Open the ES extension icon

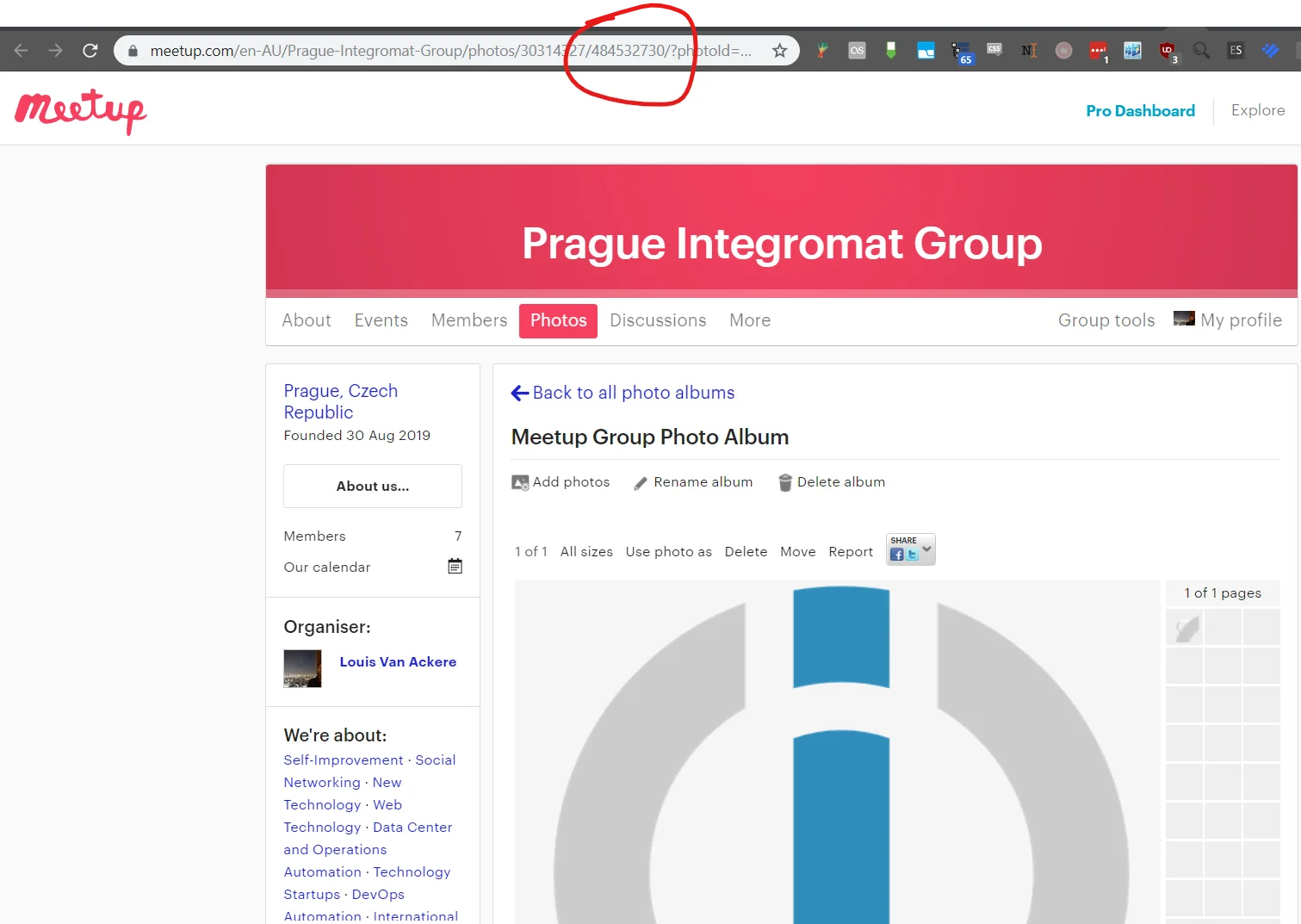pos(1236,51)
